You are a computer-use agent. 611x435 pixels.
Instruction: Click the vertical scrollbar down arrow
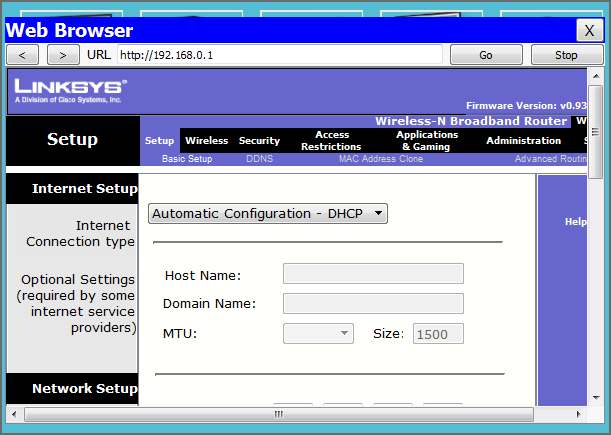point(596,398)
